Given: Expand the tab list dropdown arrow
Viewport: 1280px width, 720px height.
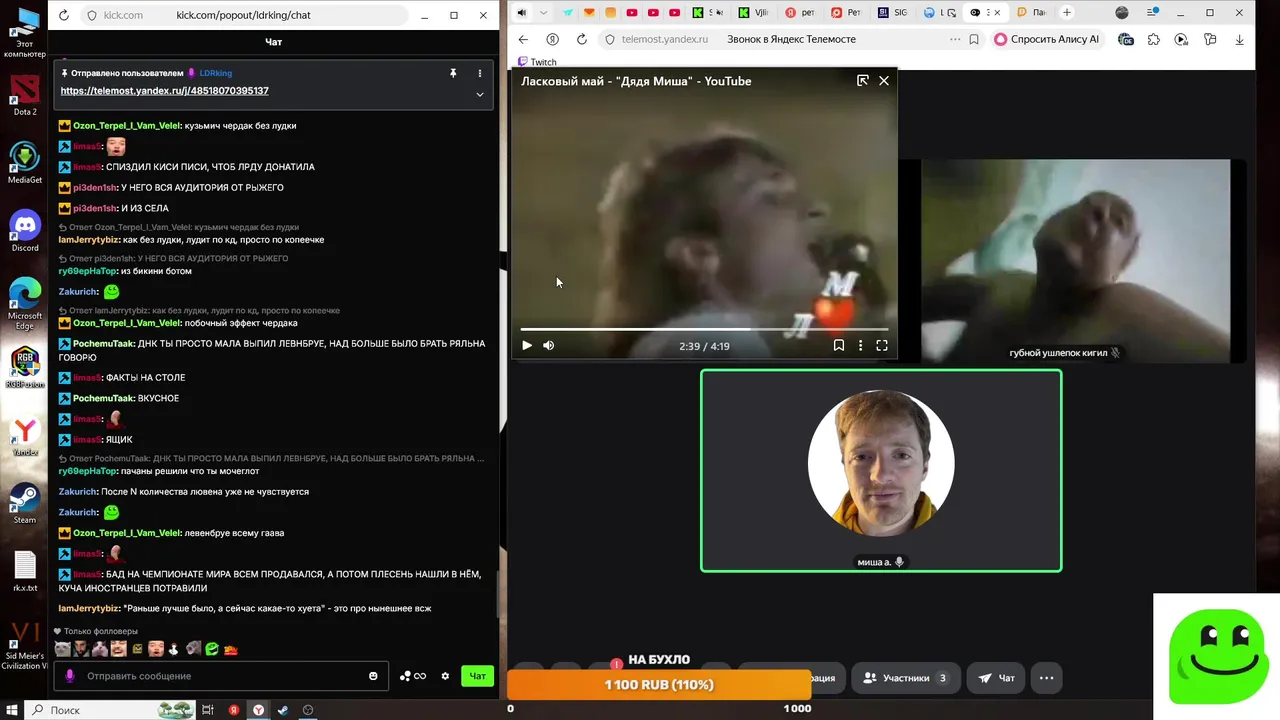Looking at the screenshot, I should (x=544, y=13).
